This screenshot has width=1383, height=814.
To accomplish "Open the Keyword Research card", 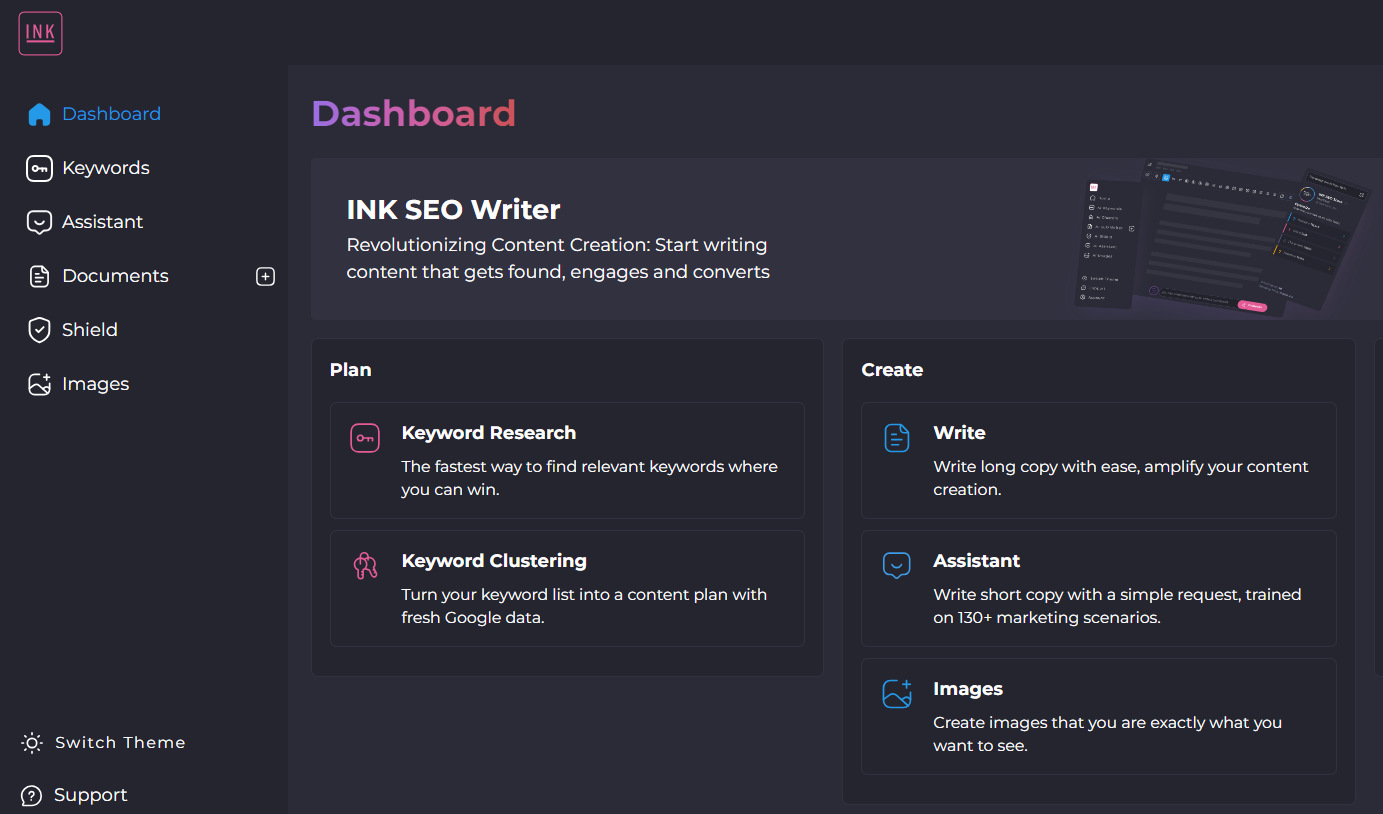I will [x=567, y=460].
